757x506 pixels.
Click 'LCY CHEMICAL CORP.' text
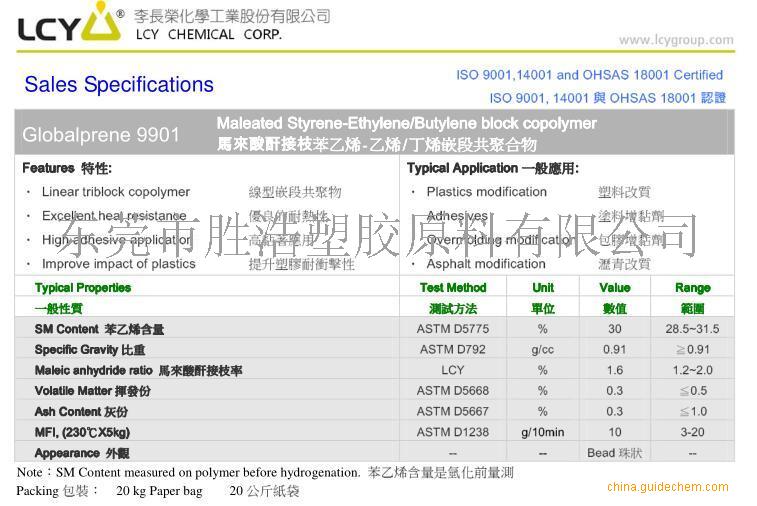pyautogui.click(x=209, y=35)
